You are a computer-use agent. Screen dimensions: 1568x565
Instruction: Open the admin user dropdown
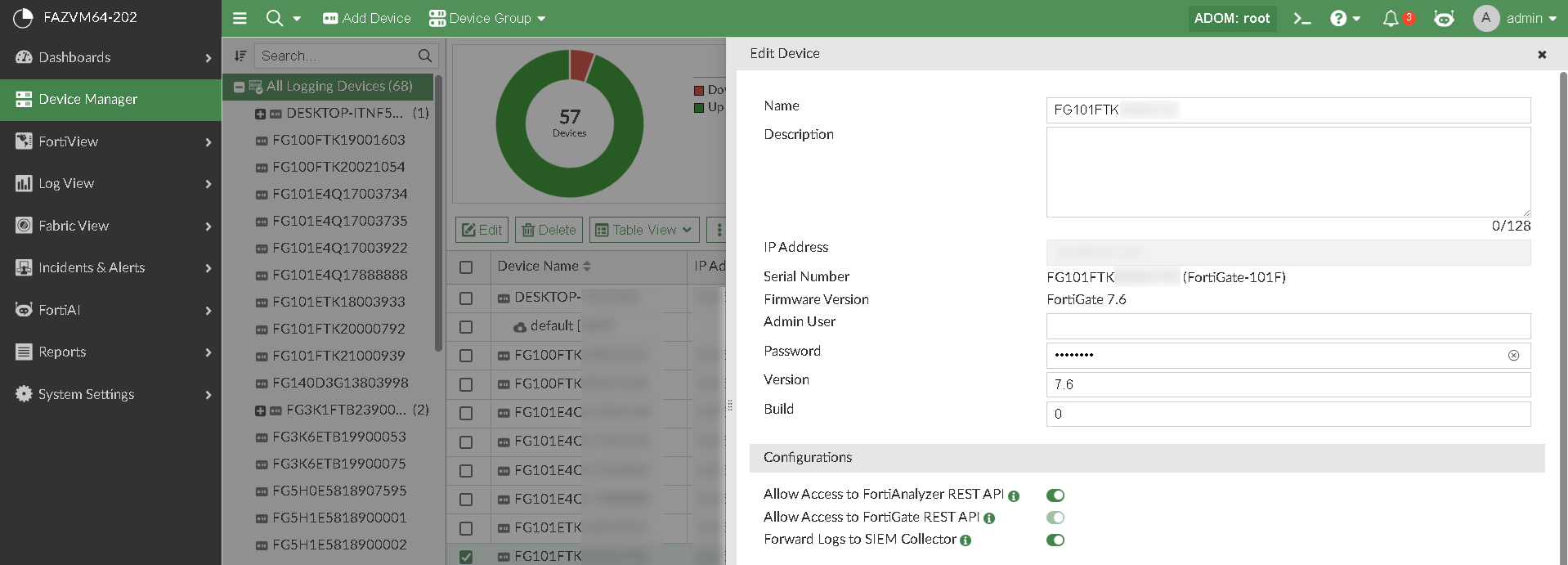point(1531,18)
